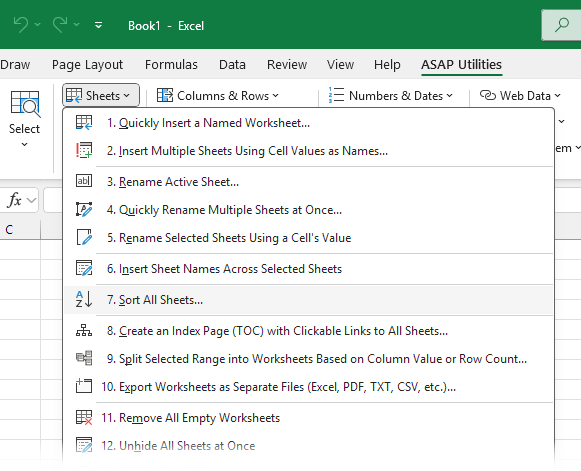The width and height of the screenshot is (581, 471).
Task: Choose Export Worksheets as Separate Files
Action: coord(308,387)
